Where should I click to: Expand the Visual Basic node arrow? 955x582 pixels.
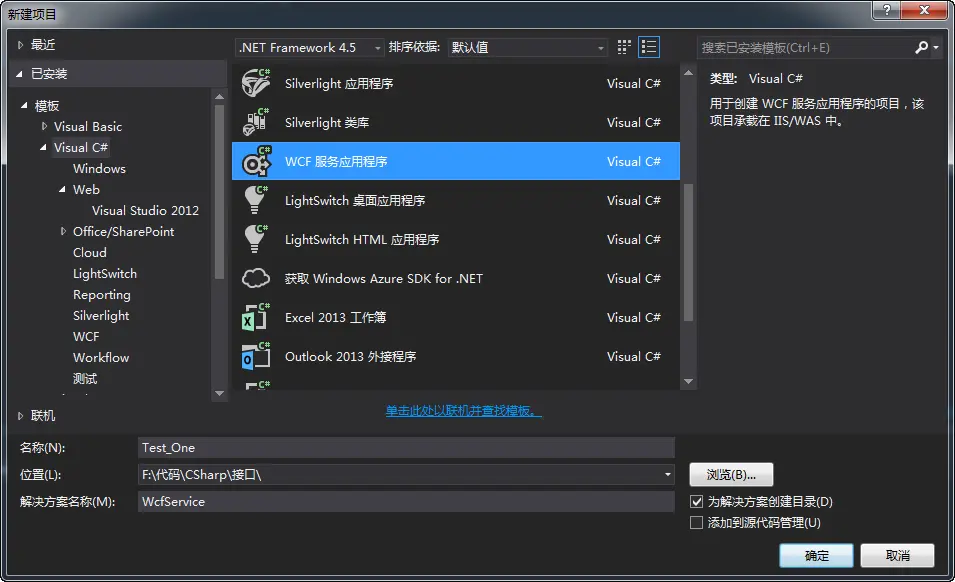[x=44, y=126]
